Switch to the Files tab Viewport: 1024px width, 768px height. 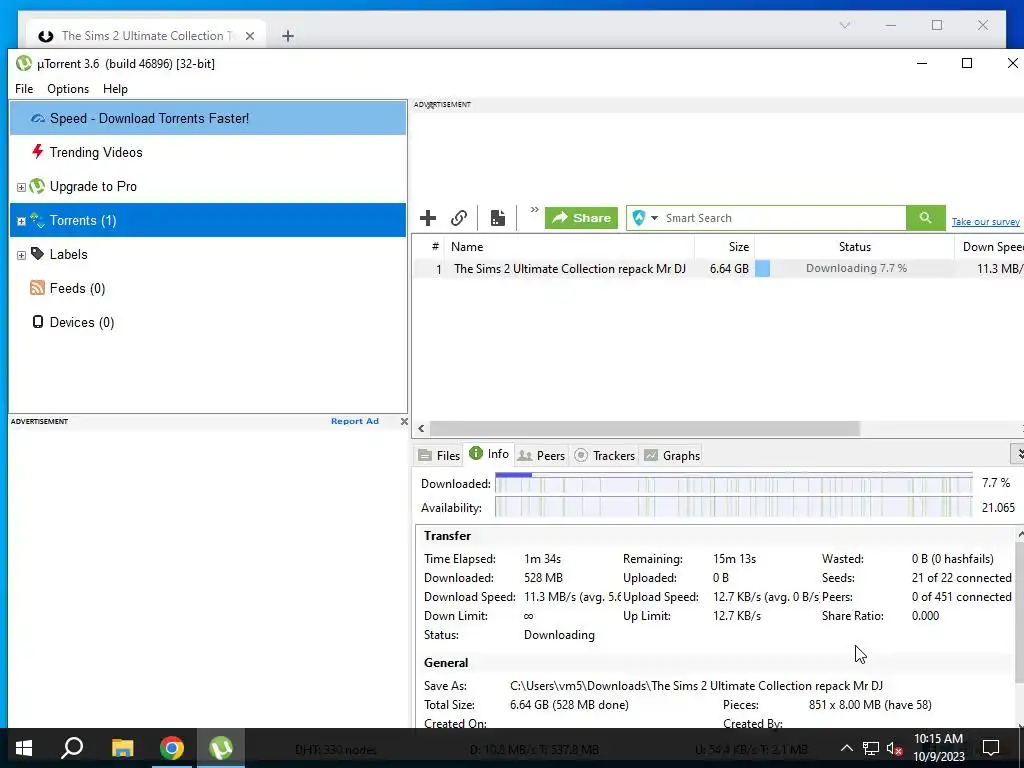coord(439,455)
